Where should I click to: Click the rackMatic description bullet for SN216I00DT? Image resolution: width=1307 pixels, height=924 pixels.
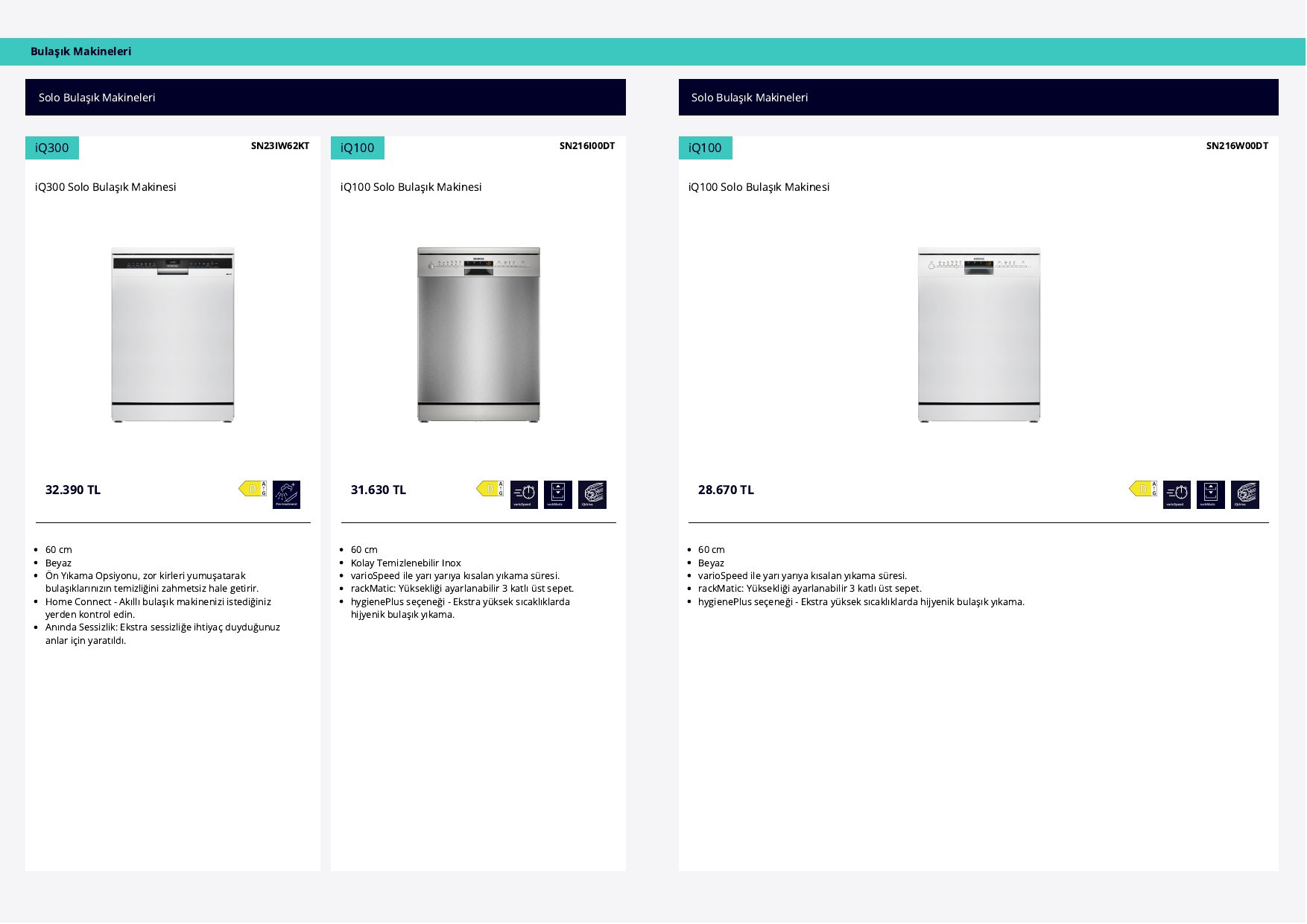pos(463,589)
